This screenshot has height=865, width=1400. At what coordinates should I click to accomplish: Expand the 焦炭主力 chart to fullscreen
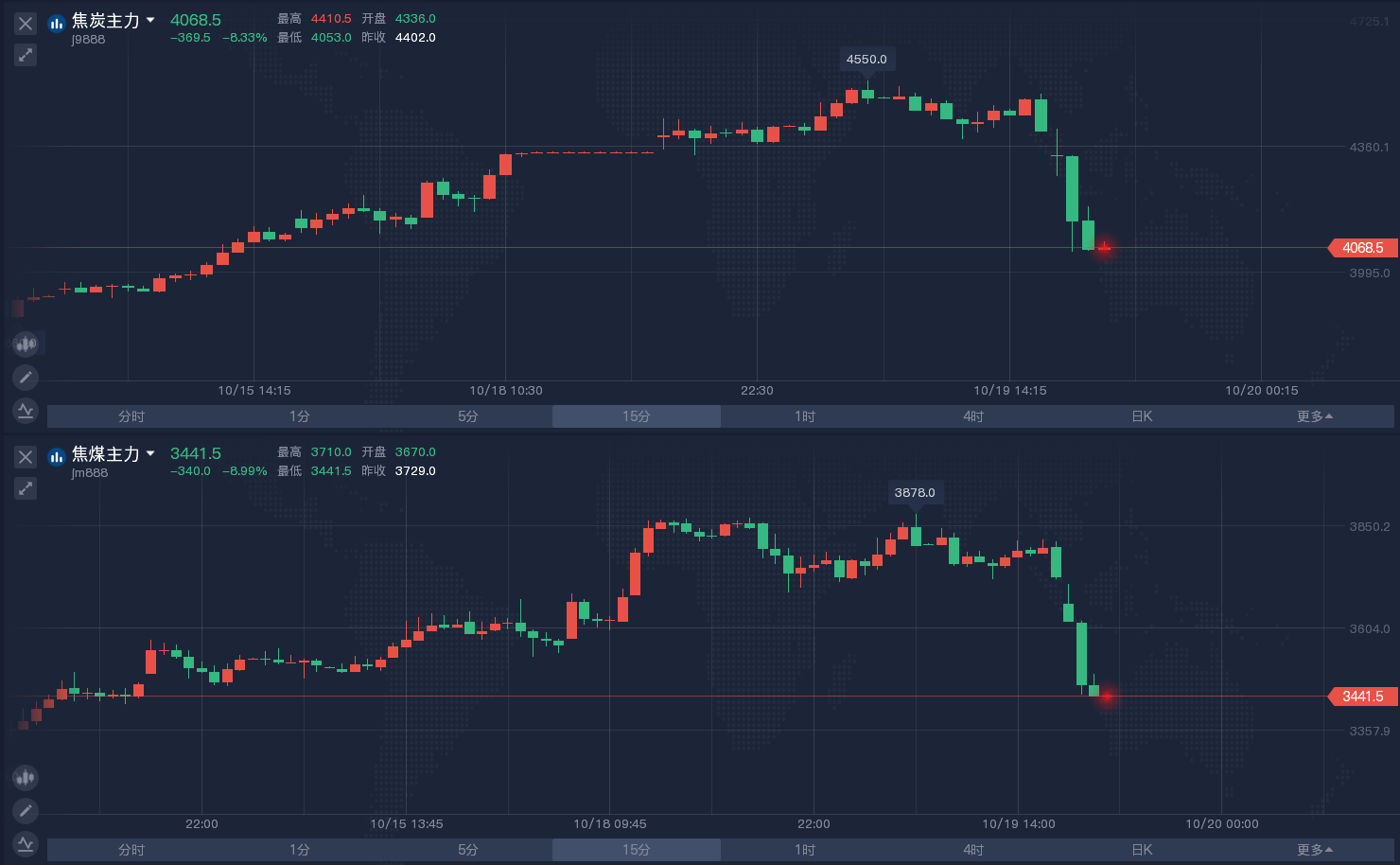click(x=26, y=55)
